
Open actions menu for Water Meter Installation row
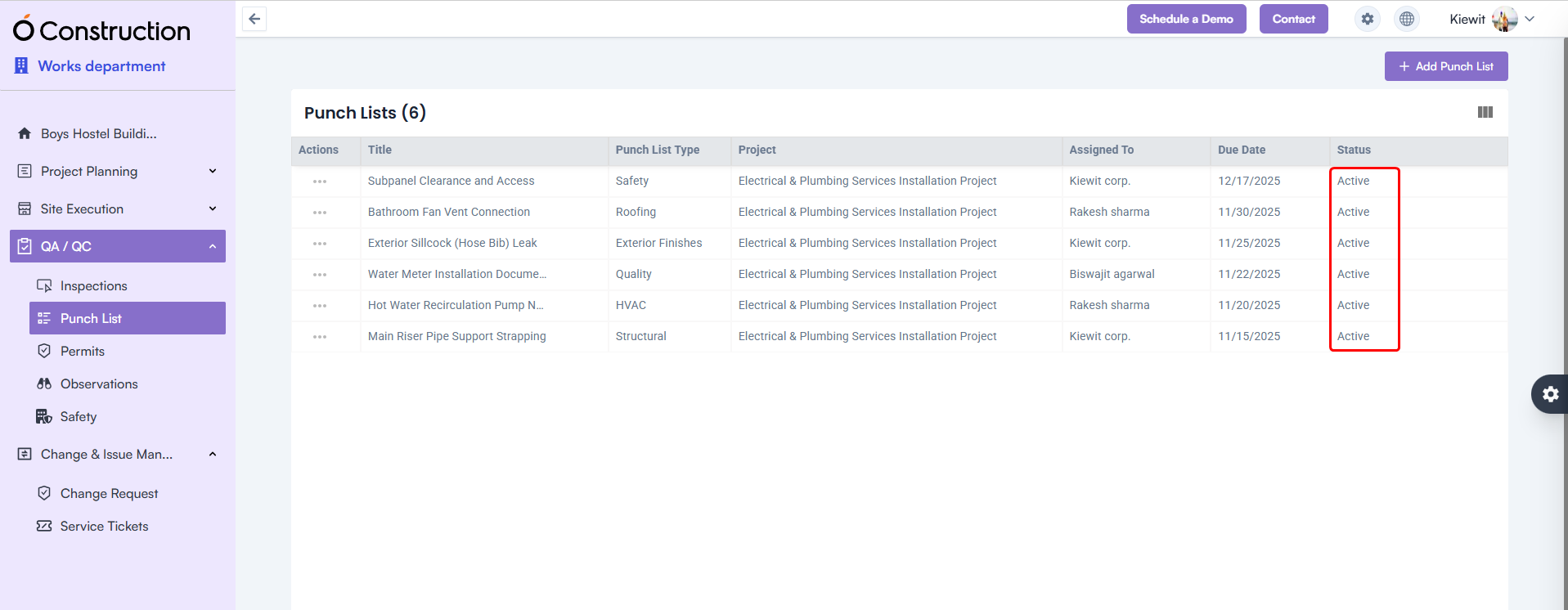tap(320, 275)
